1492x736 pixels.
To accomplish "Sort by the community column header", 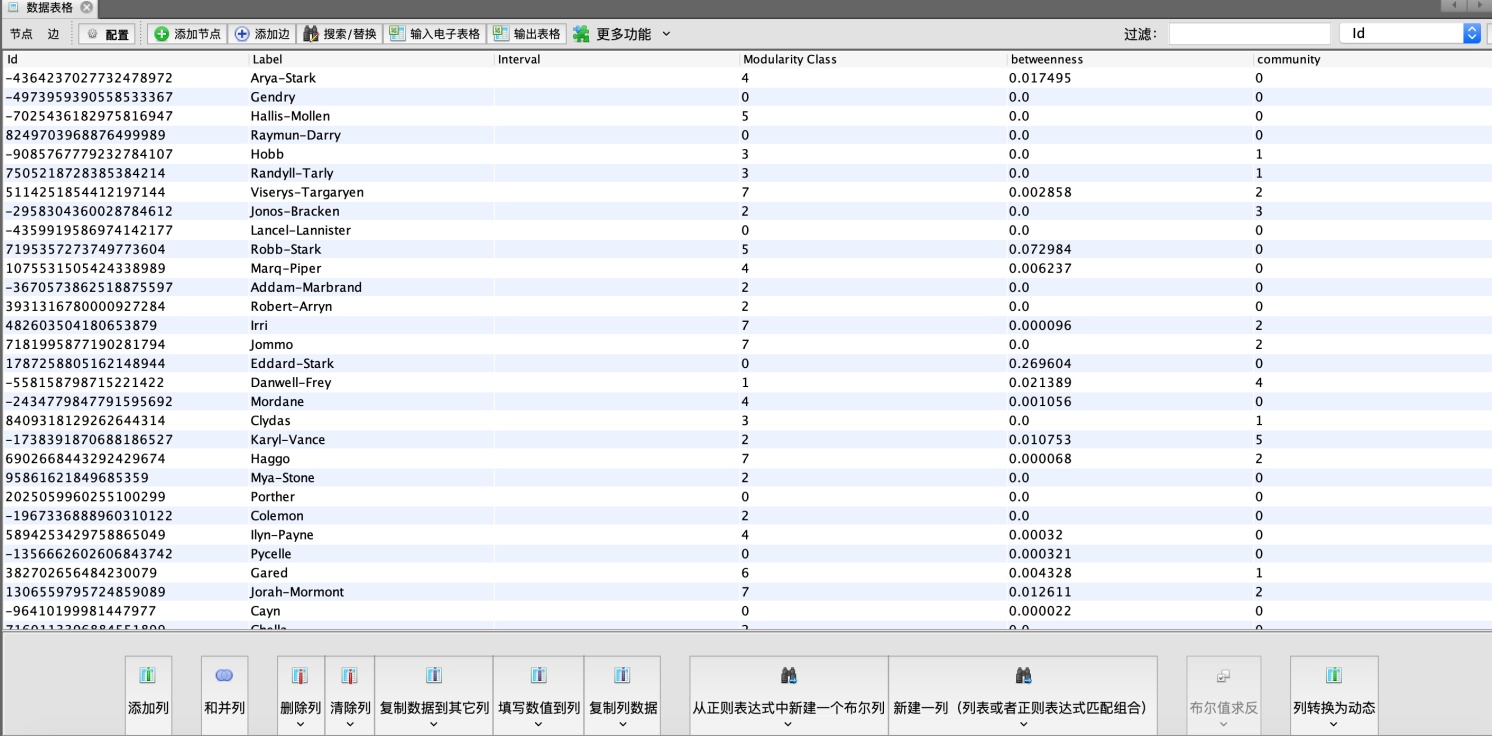I will coord(1372,60).
